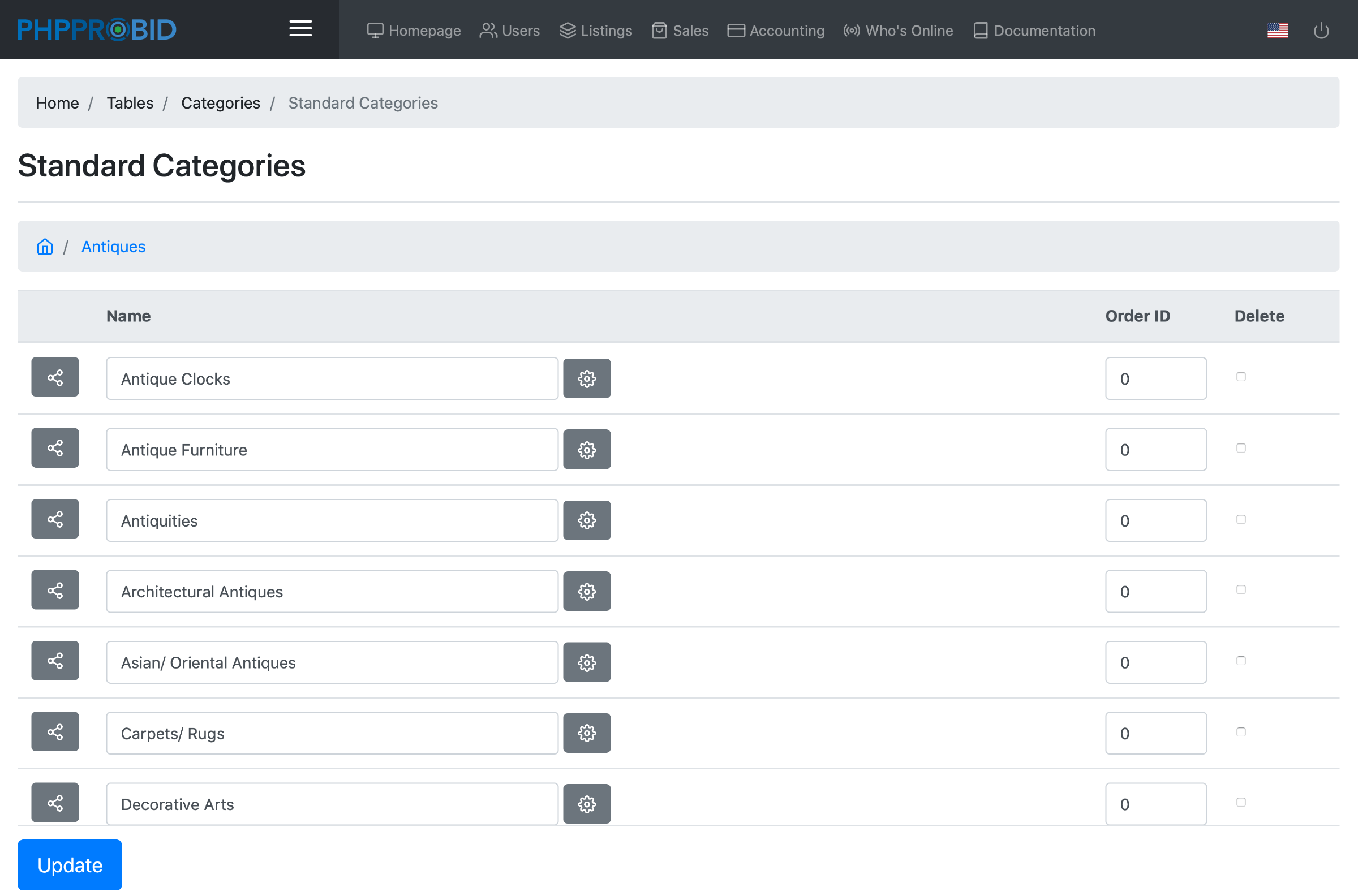Screen dimensions: 1358x896
Task: Follow the Antiques breadcrumb link
Action: [113, 247]
